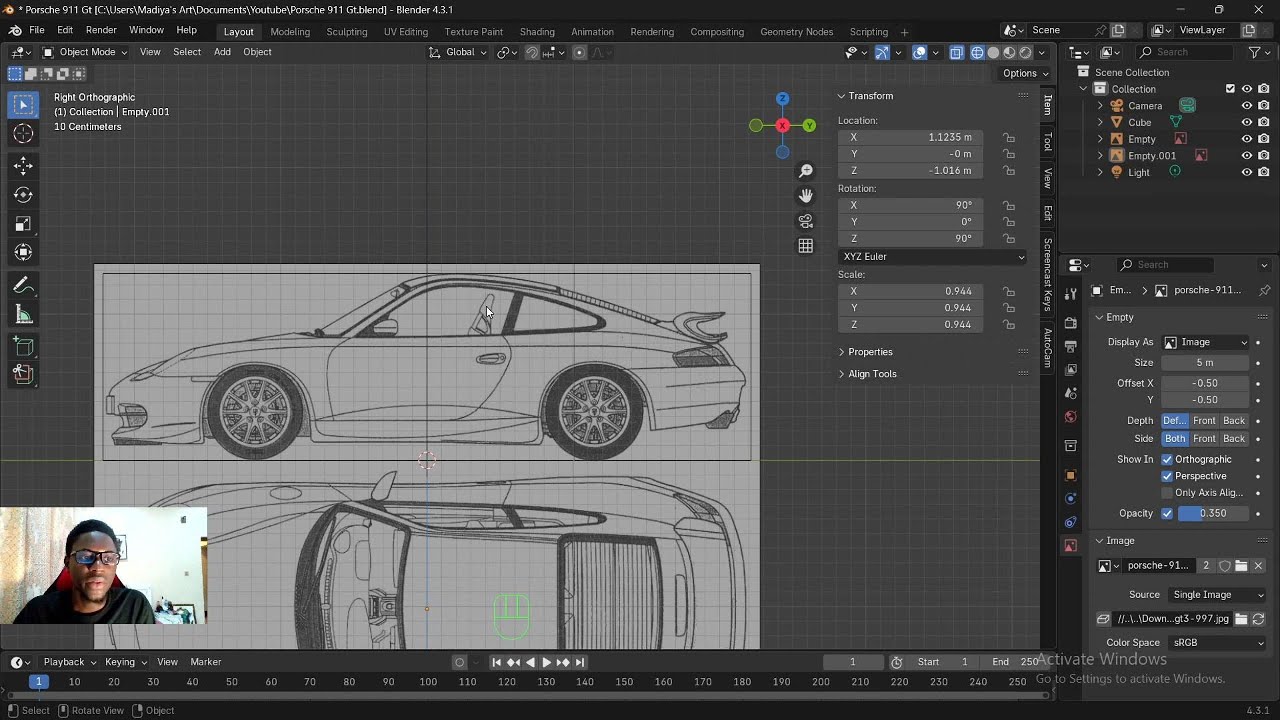The image size is (1280, 720).
Task: Activate the Move tool
Action: pos(23,165)
